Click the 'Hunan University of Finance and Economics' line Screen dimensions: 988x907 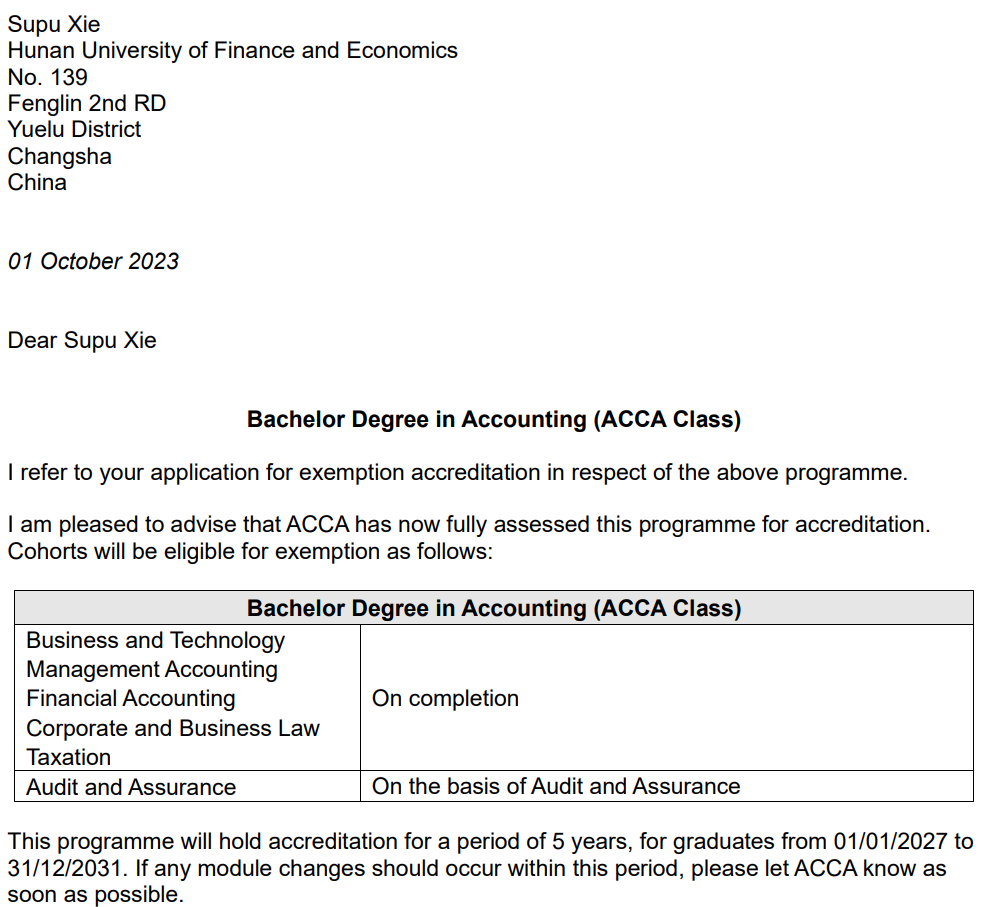coord(232,51)
